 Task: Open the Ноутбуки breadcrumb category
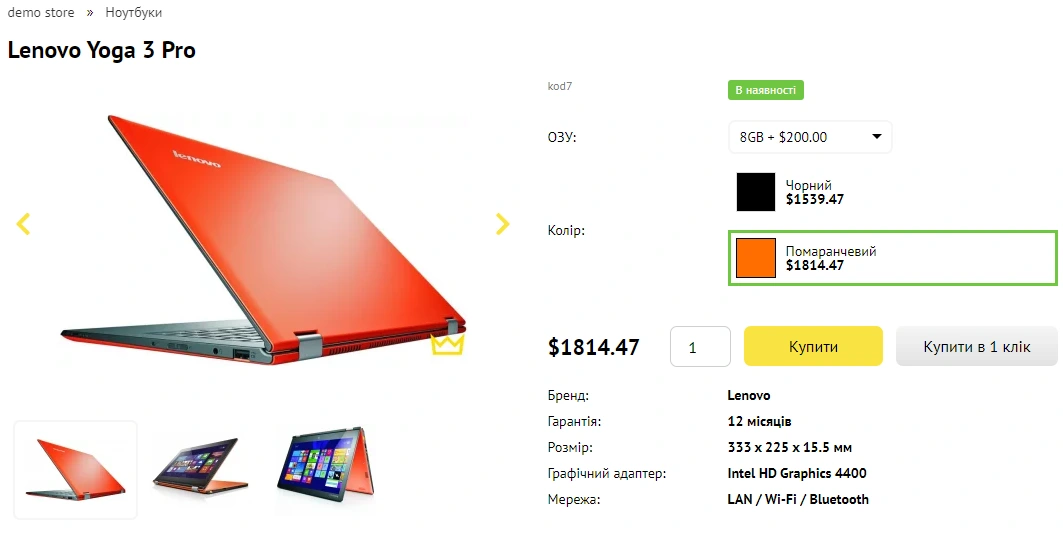[x=134, y=12]
